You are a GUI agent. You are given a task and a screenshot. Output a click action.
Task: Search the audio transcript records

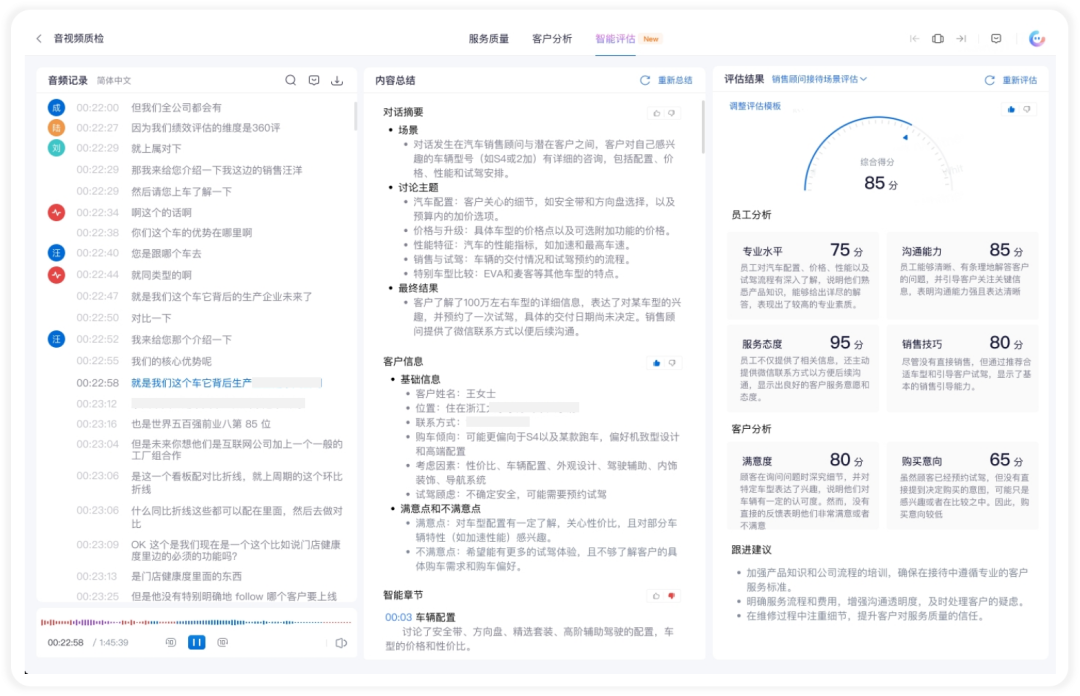click(291, 80)
